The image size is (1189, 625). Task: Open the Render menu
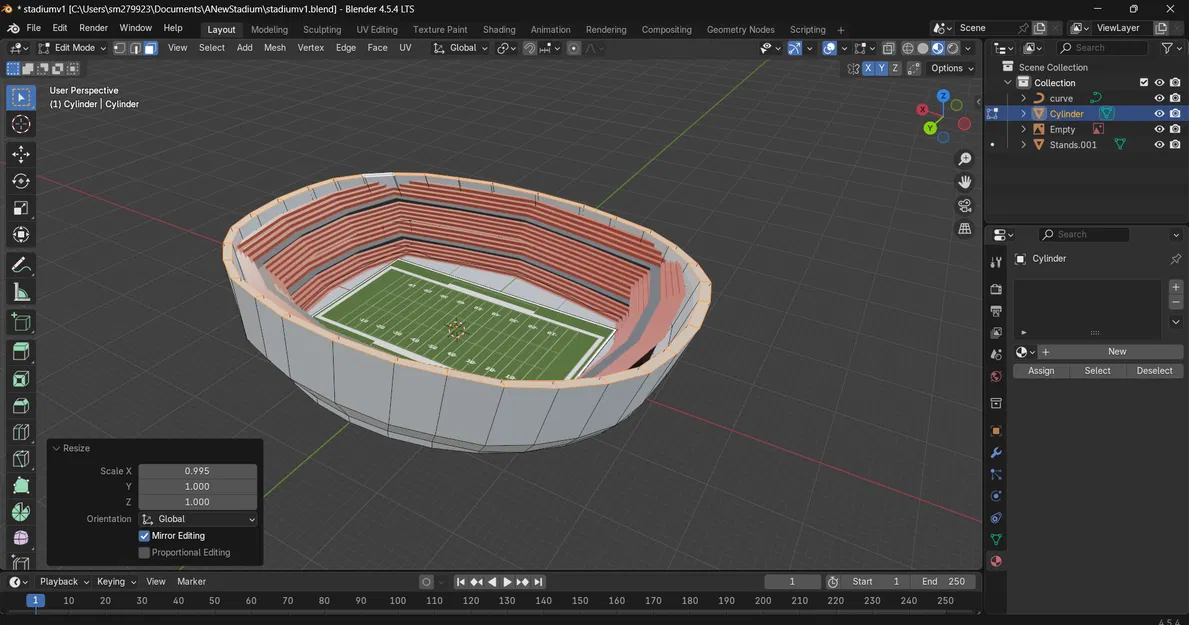click(x=94, y=27)
